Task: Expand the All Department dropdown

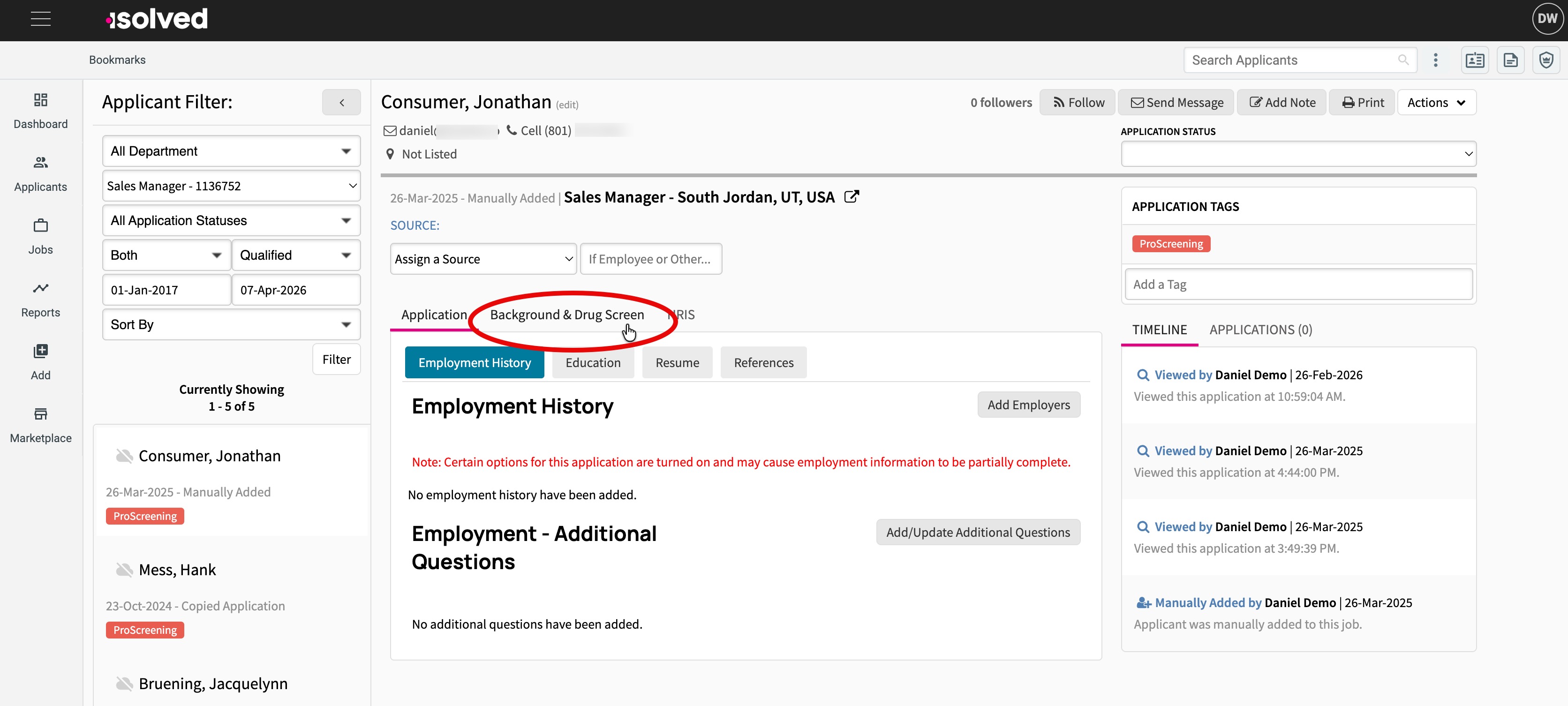Action: (x=231, y=151)
